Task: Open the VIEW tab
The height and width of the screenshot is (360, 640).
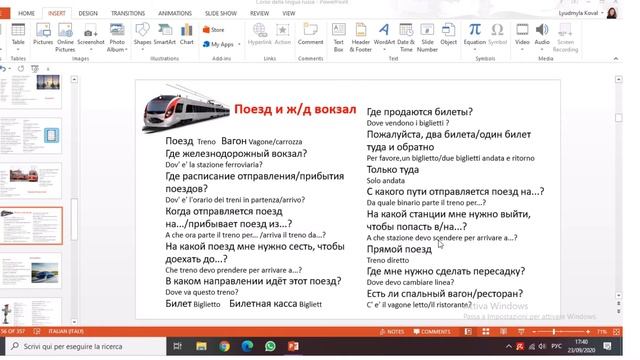Action: pos(289,13)
